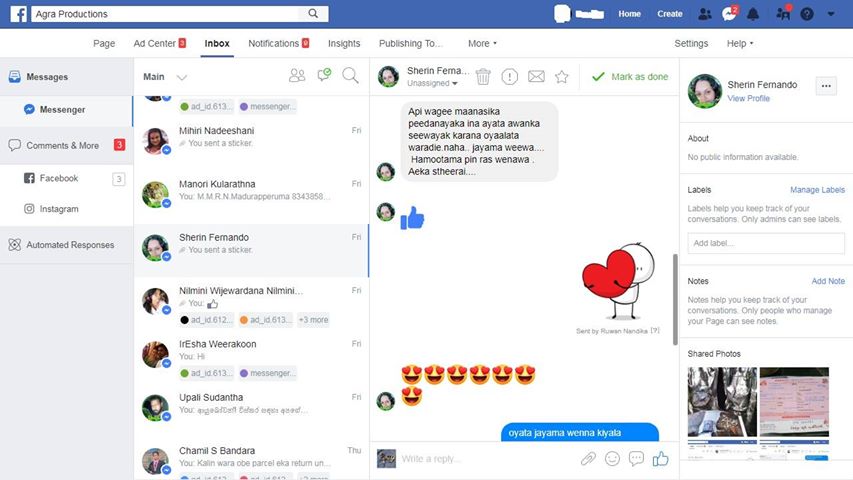Click the heart hug sticker message
Screen dimensions: 853x480
pyautogui.click(x=618, y=280)
